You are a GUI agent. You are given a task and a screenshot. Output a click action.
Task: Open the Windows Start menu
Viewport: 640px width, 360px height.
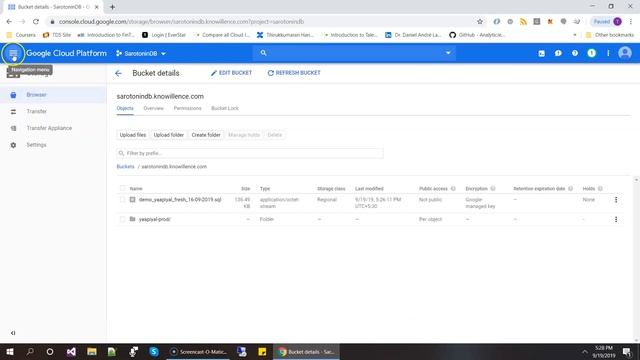click(x=10, y=351)
